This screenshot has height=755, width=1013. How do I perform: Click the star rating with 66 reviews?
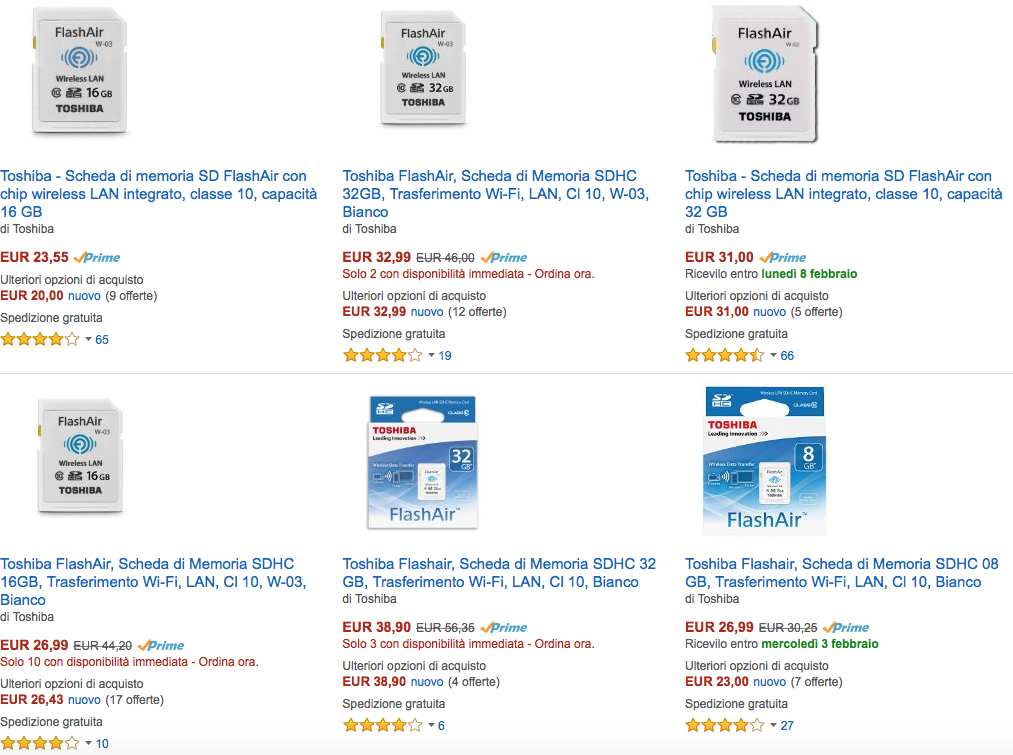[x=724, y=356]
